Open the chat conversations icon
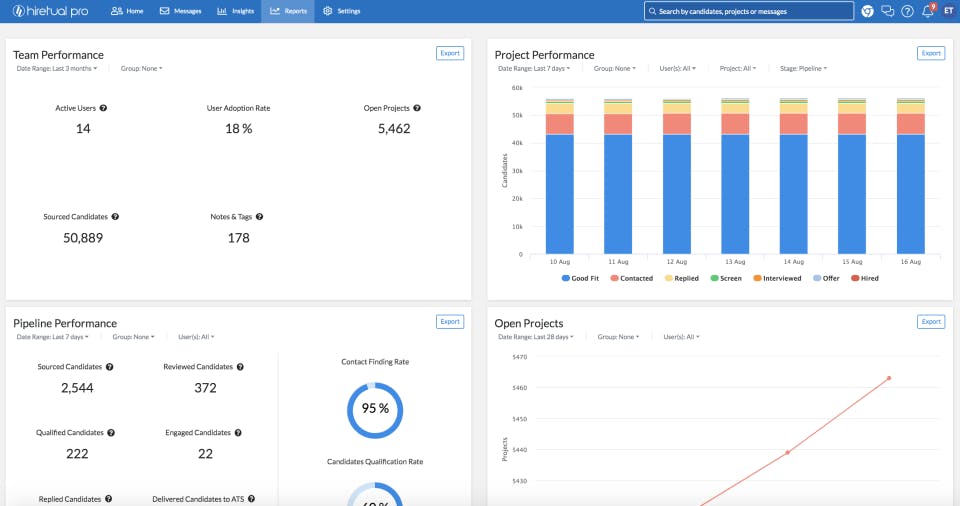Image resolution: width=960 pixels, height=506 pixels. pos(887,11)
